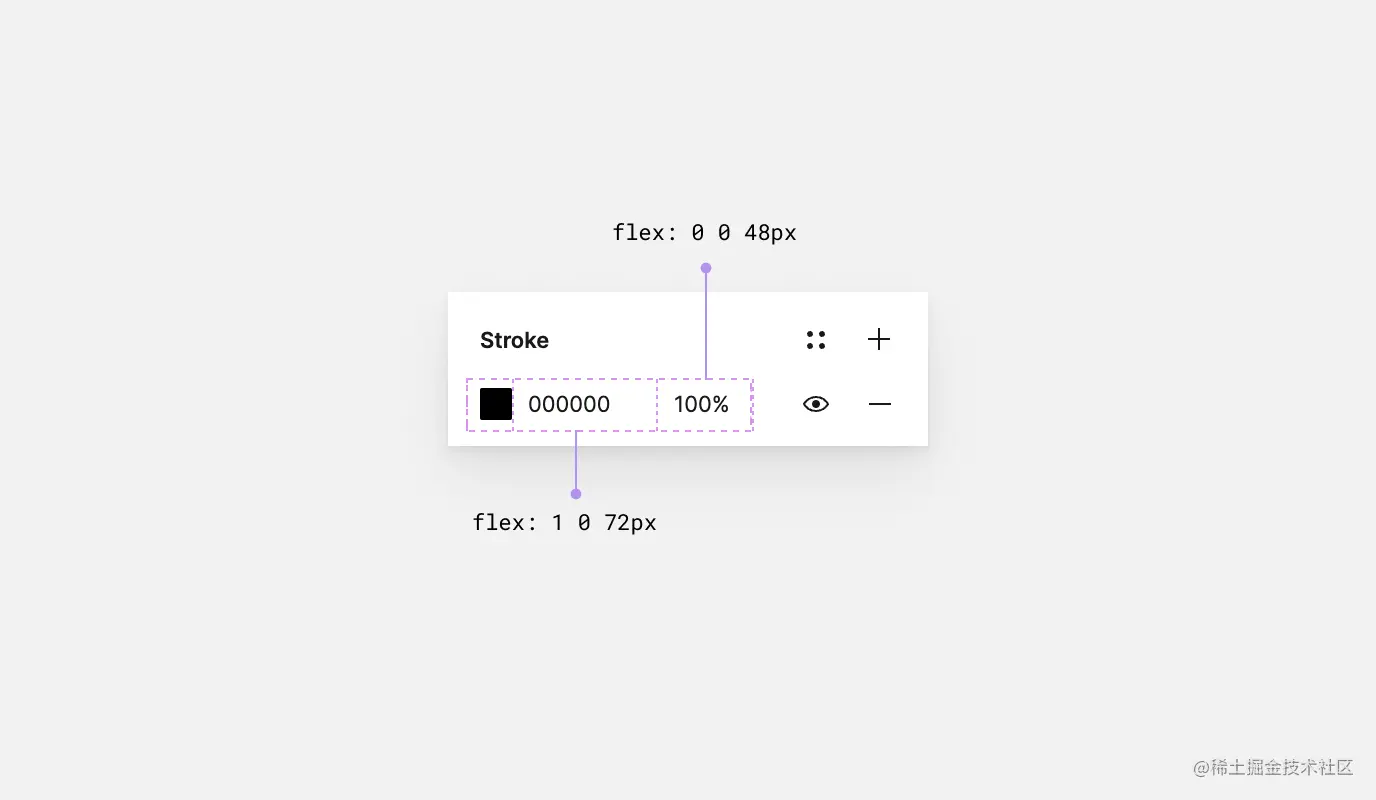Toggle stroke visibility with the eye icon
1376x800 pixels.
816,404
